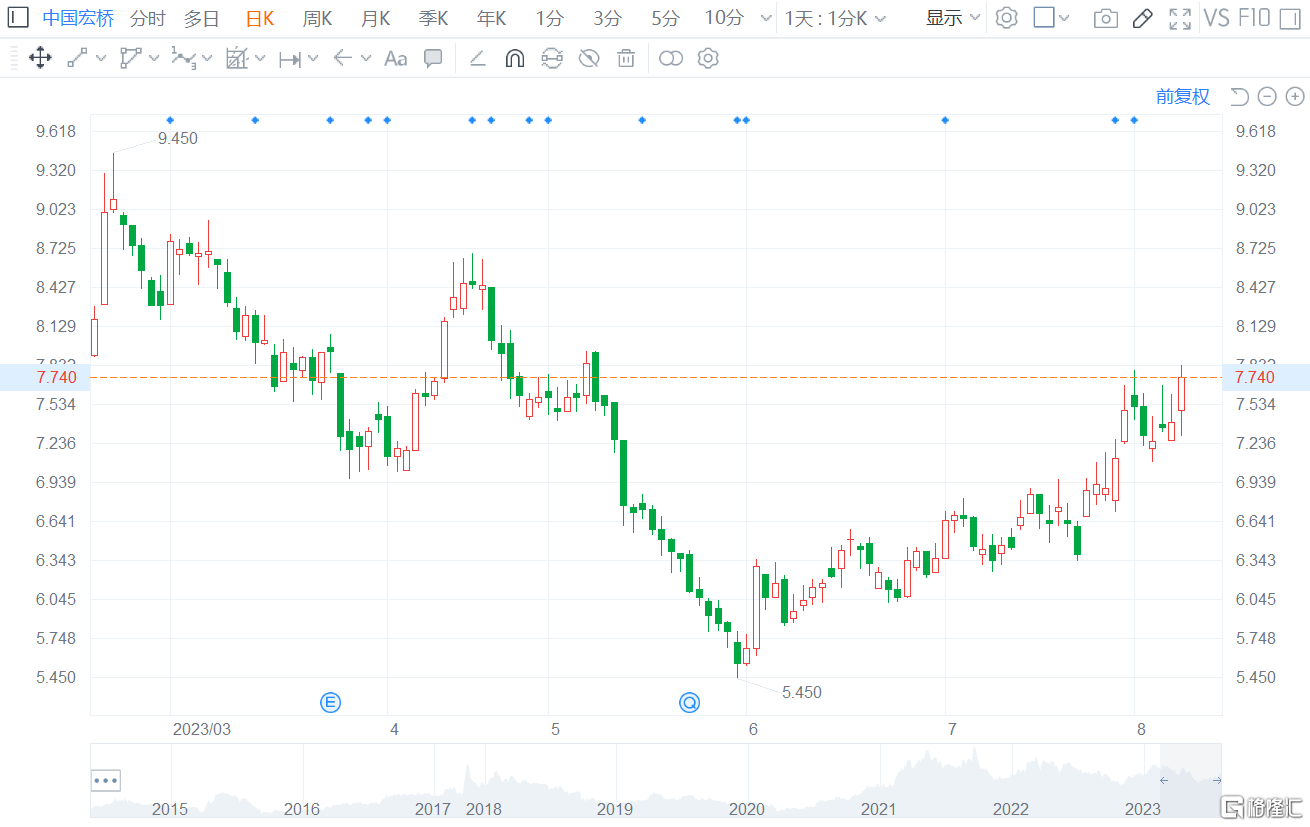Click the E event marker on chart
The image size is (1310, 827).
(330, 702)
